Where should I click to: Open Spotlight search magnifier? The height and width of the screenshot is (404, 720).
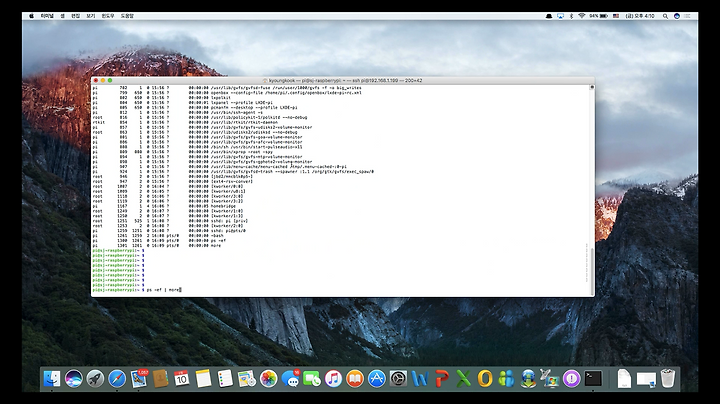click(665, 16)
